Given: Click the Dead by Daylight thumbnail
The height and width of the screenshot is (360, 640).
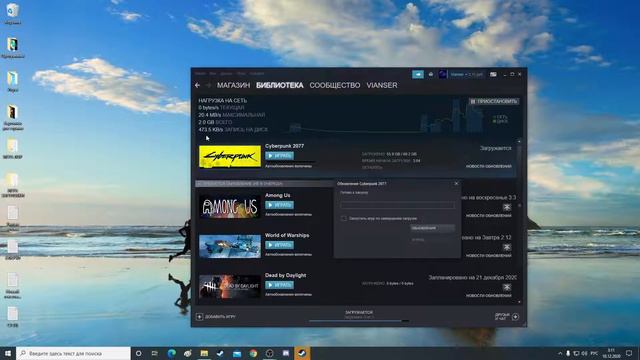Looking at the screenshot, I should click(x=230, y=286).
